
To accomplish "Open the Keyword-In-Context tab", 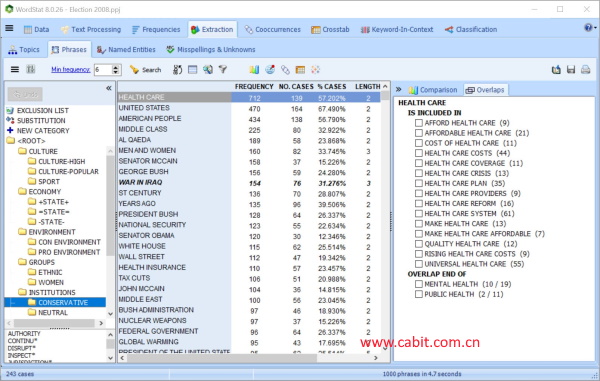I will [396, 29].
